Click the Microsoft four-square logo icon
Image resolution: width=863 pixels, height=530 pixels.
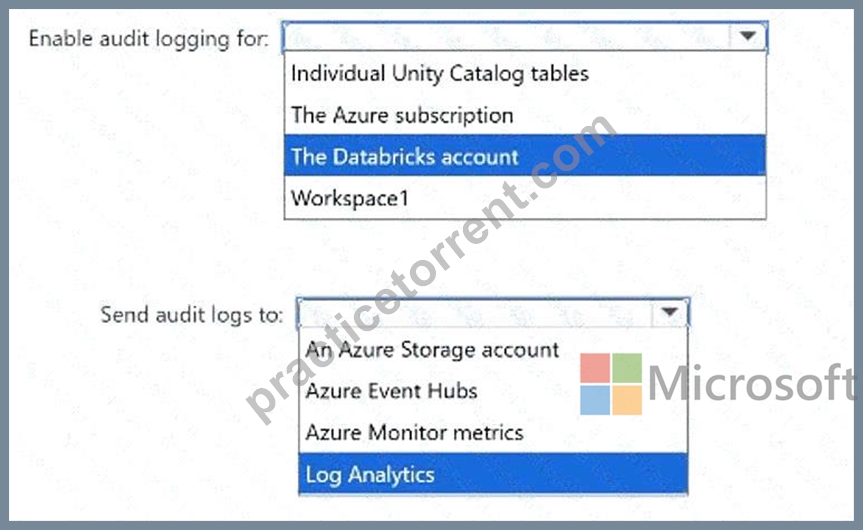pos(611,384)
